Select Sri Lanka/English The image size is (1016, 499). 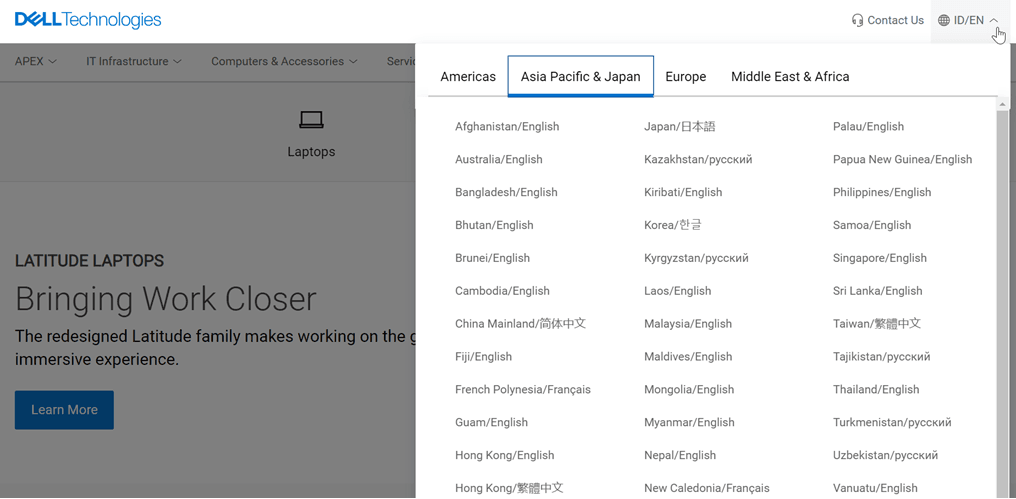pyautogui.click(x=877, y=291)
